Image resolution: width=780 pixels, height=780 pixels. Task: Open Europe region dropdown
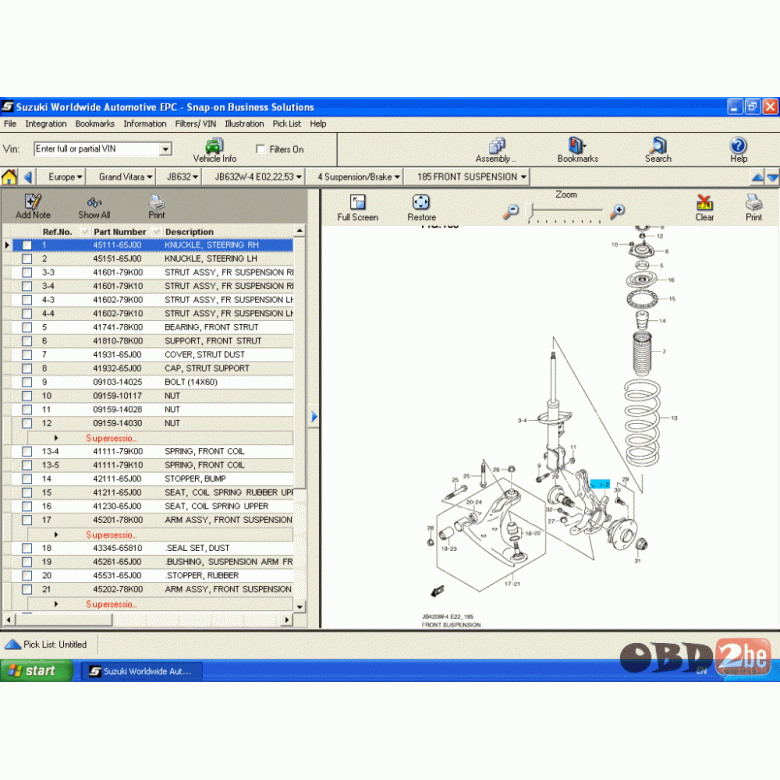(x=65, y=177)
